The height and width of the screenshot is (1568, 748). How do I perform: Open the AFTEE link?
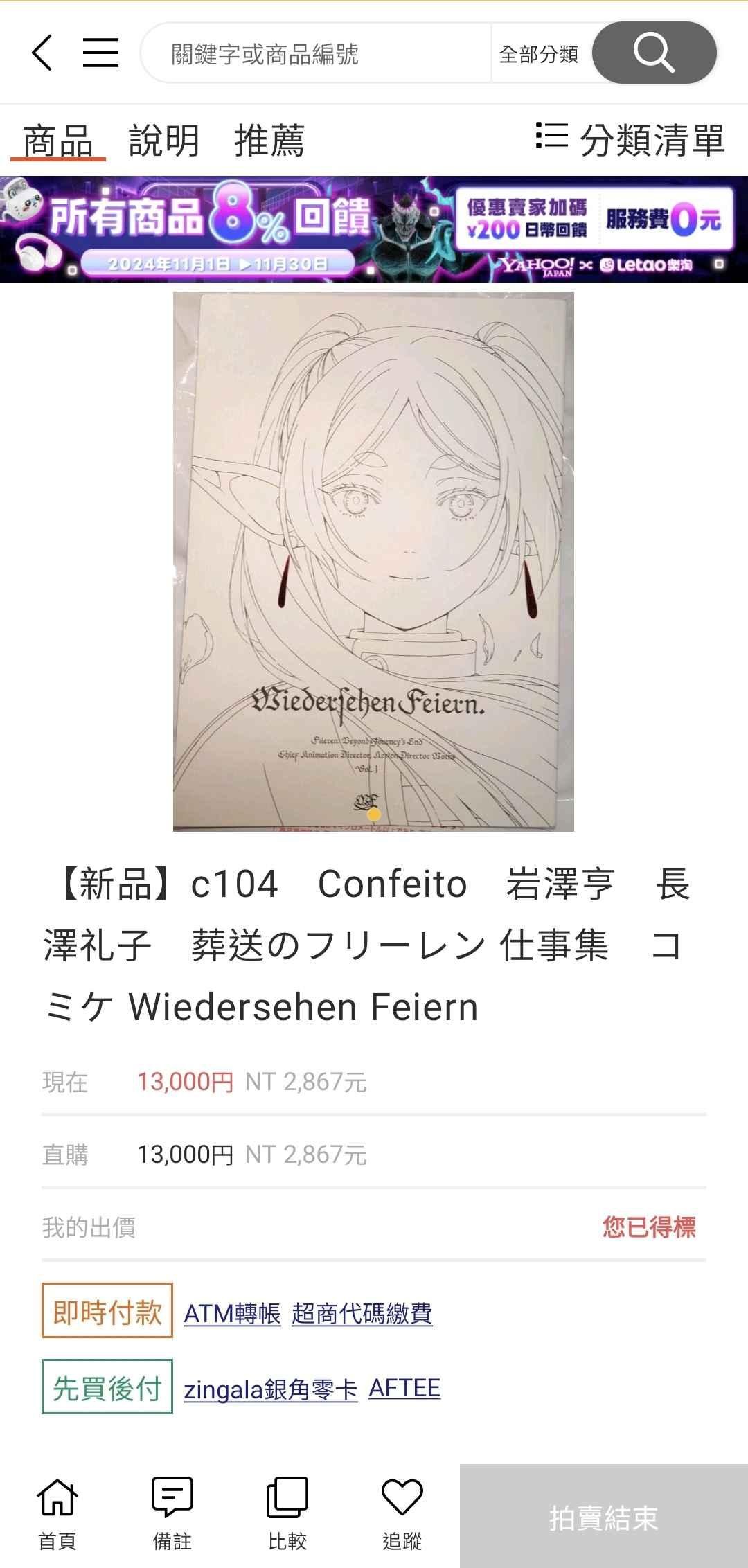tap(404, 1388)
